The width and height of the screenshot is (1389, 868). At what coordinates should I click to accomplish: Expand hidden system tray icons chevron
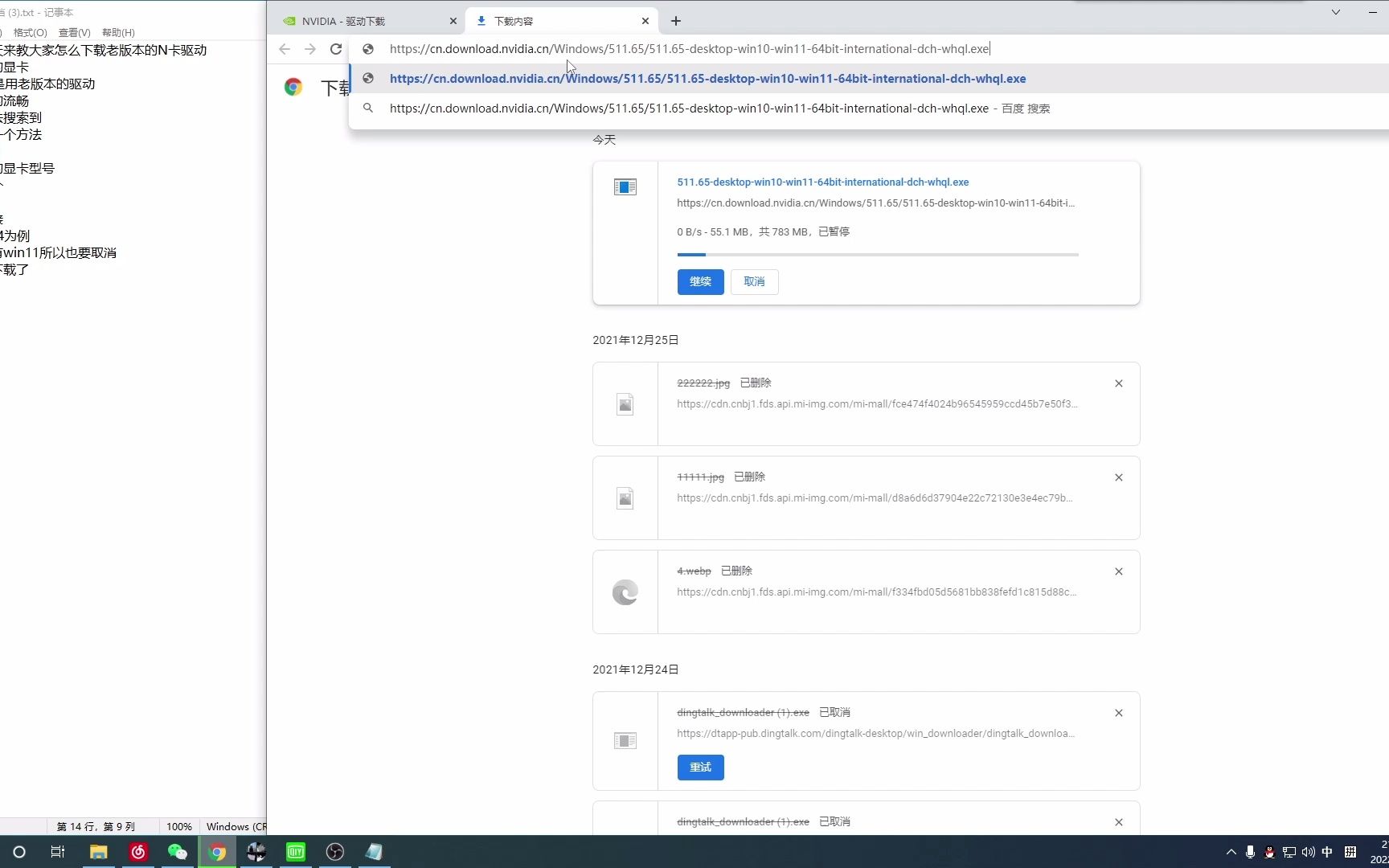pos(1231,852)
